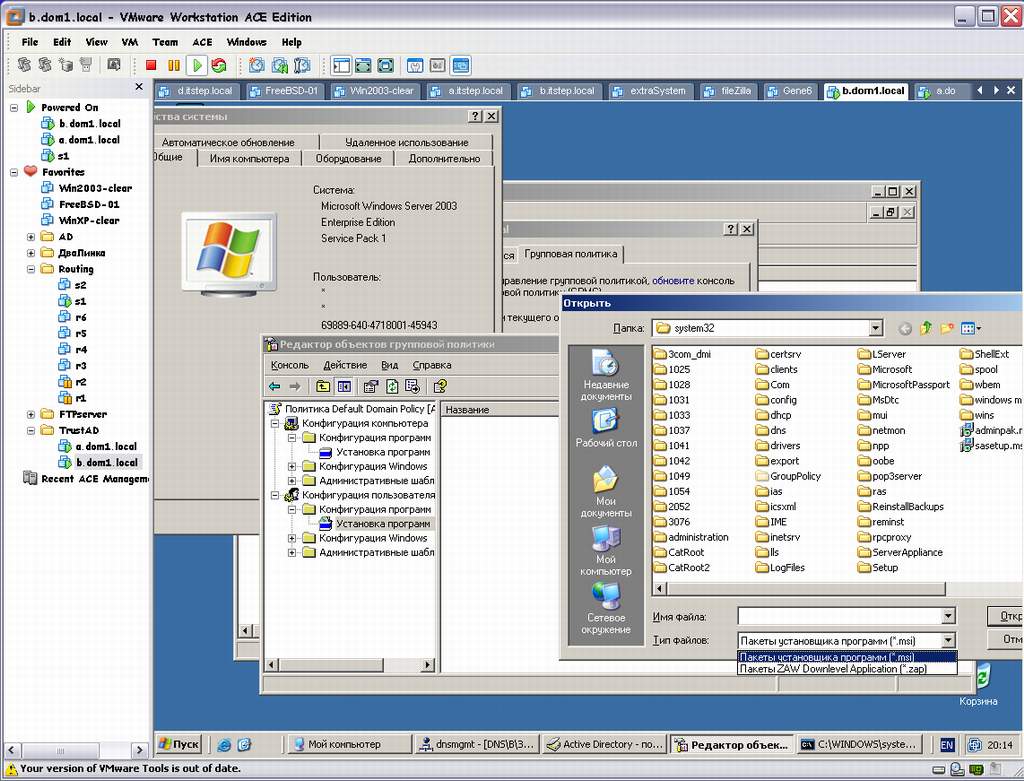Expand the AD folder in the sidebar
Image resolution: width=1024 pixels, height=781 pixels.
[x=31, y=237]
